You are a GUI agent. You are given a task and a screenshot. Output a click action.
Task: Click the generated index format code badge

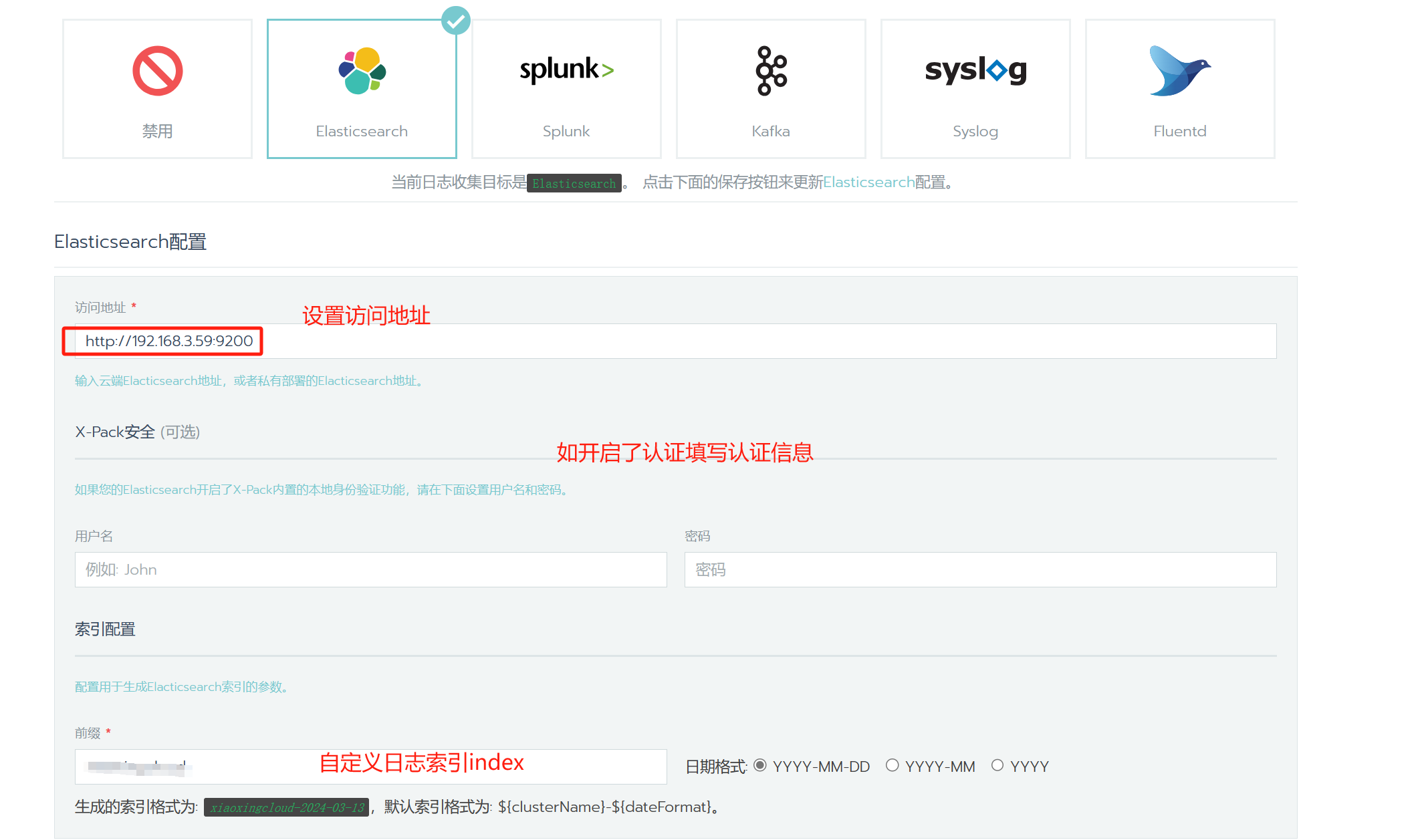pyautogui.click(x=287, y=807)
